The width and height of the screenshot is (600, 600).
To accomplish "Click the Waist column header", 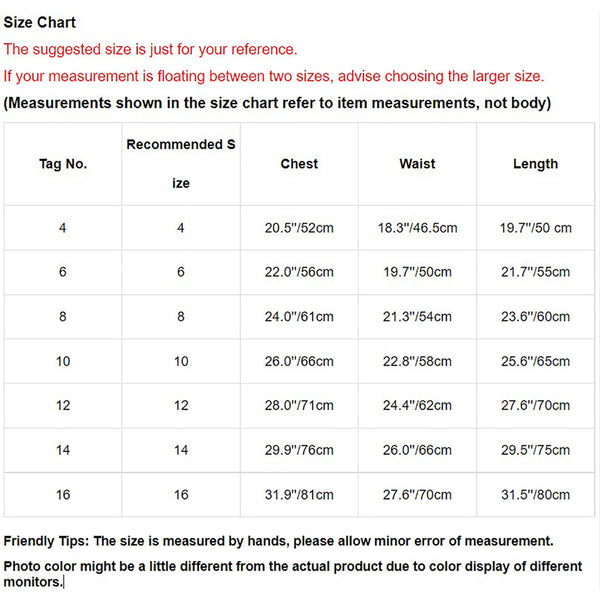I will pyautogui.click(x=417, y=164).
